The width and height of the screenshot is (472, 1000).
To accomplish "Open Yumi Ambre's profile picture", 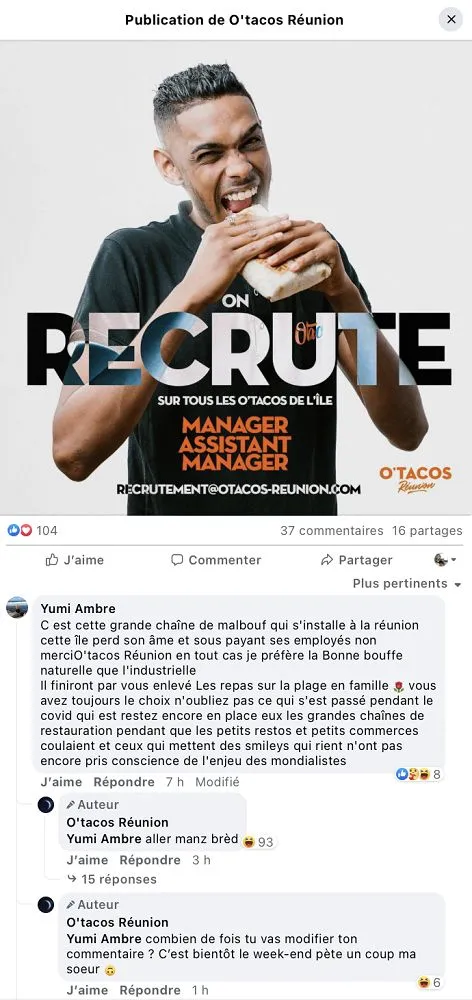I will 17,608.
